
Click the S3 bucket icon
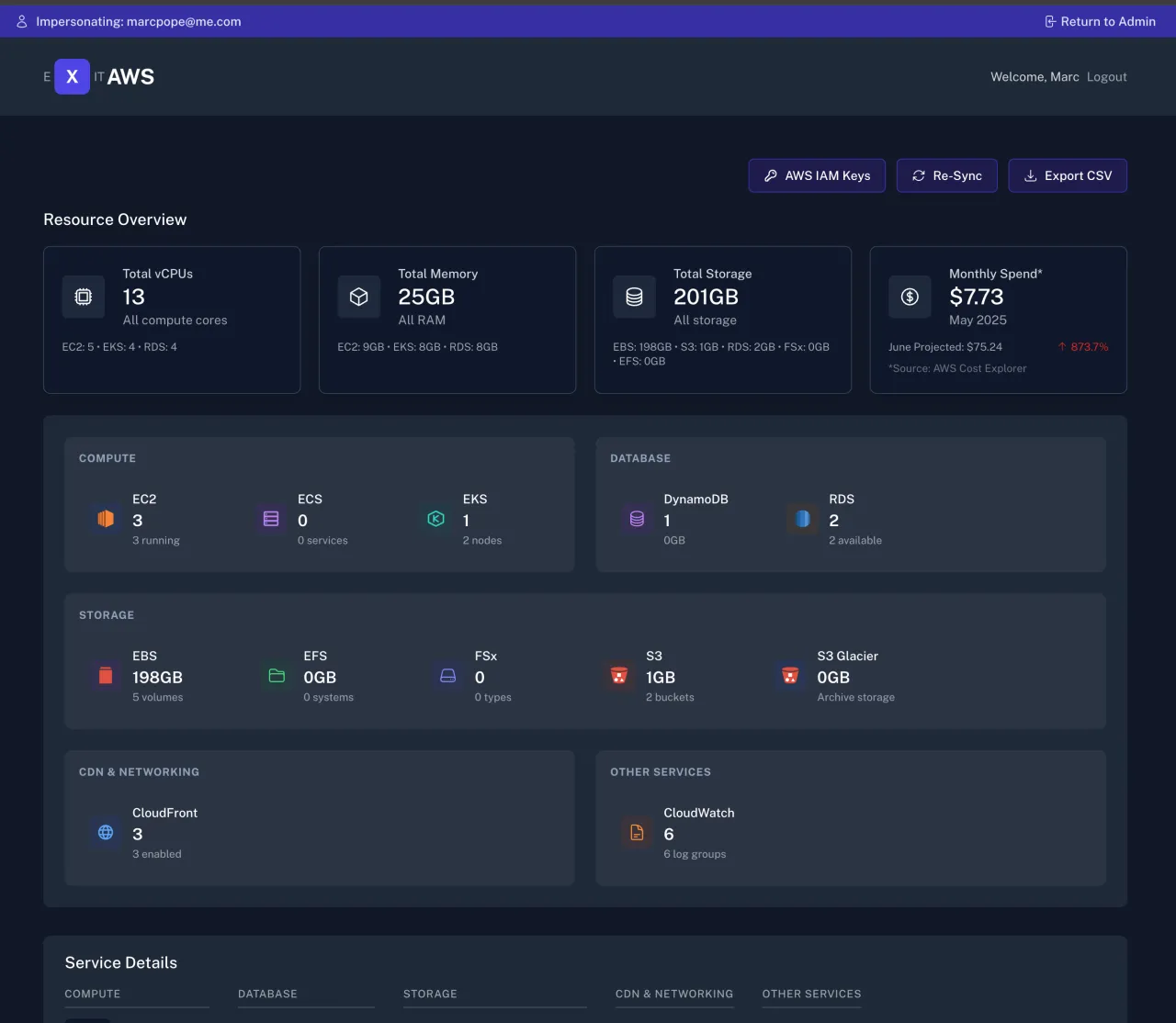pos(618,676)
